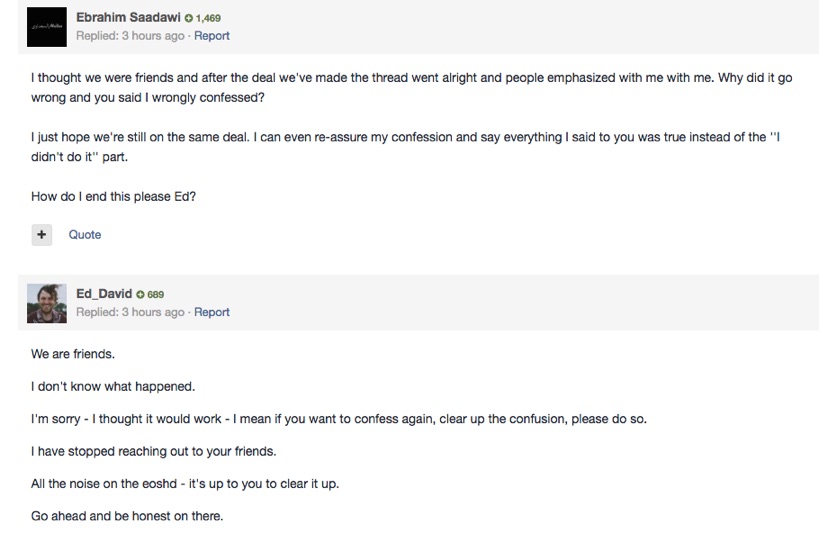Click the 'Go ahead and be honest on there.' line
This screenshot has height=543, width=819.
click(127, 516)
